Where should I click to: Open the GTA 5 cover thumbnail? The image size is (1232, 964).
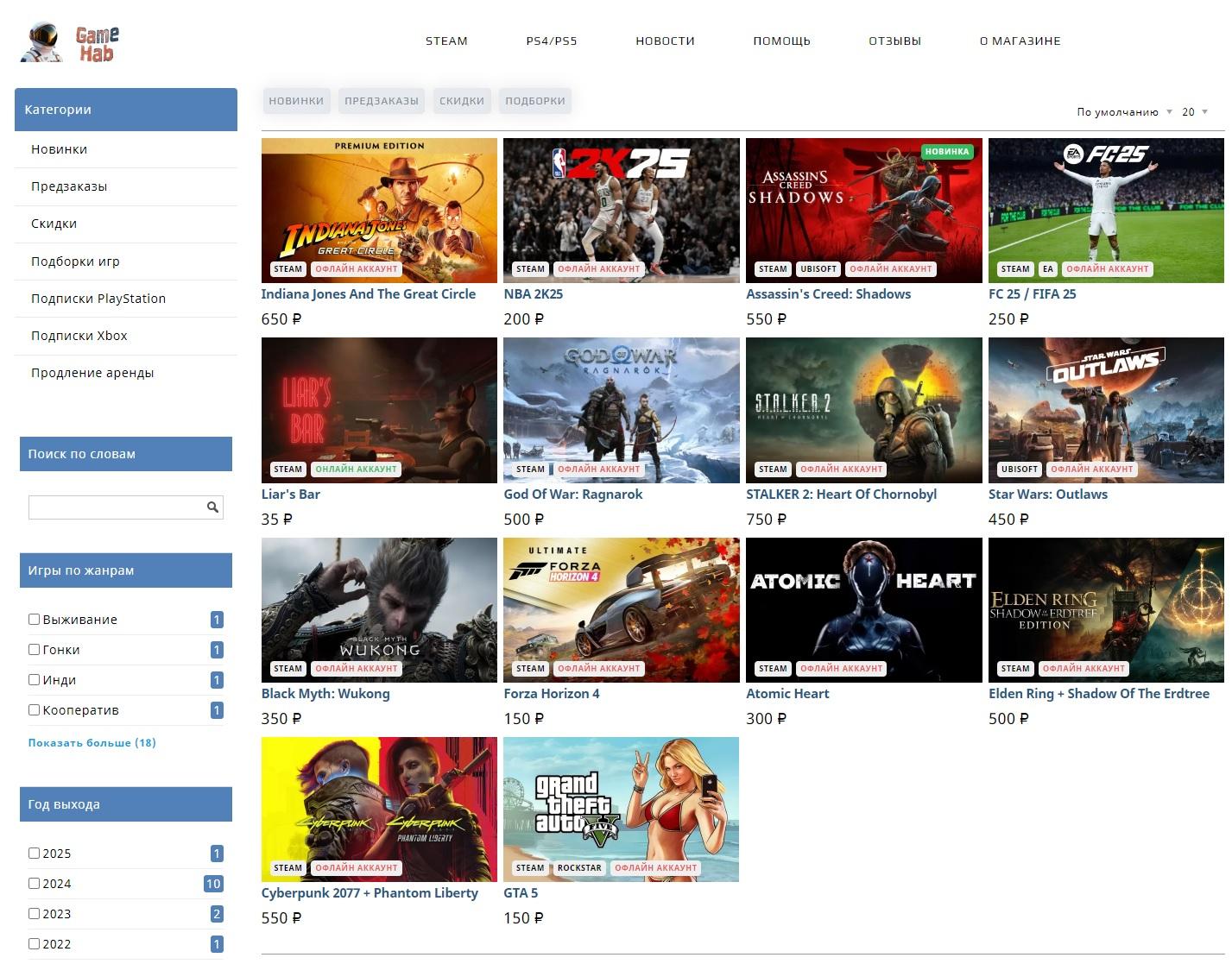[622, 810]
